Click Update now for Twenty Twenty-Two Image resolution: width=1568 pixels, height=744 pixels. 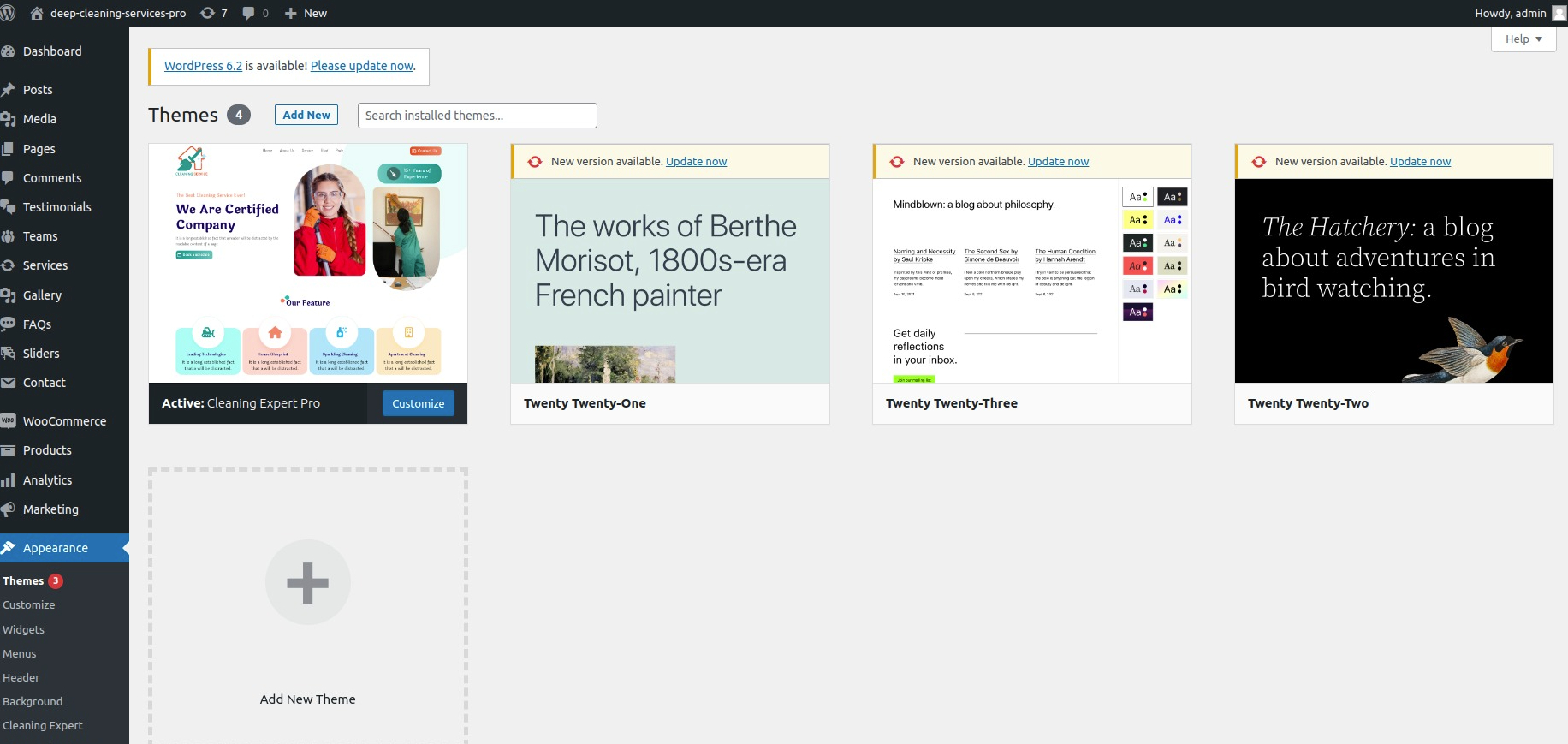(x=1421, y=162)
